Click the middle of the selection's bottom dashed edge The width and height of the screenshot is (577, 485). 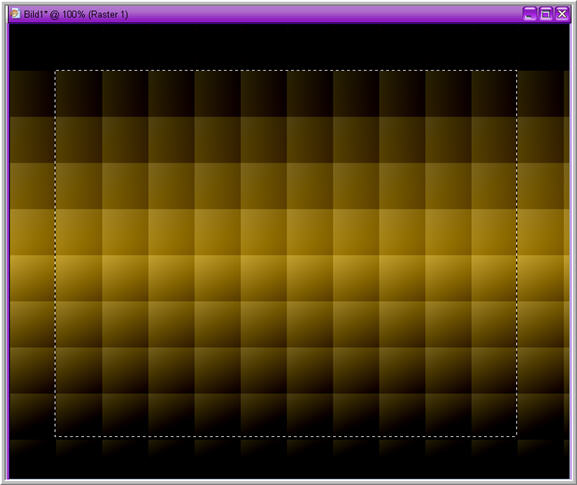[x=286, y=436]
